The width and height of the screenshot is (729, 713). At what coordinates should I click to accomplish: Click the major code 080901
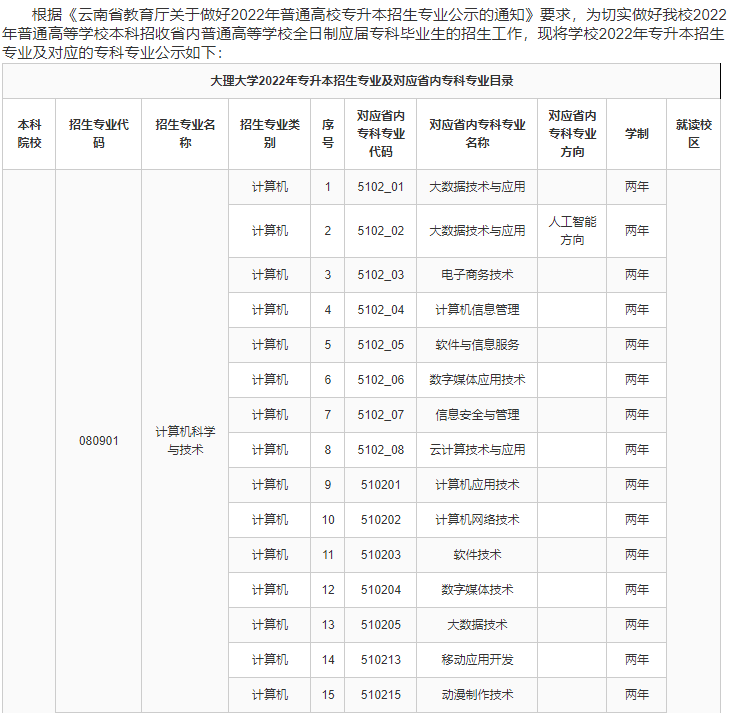coord(99,441)
